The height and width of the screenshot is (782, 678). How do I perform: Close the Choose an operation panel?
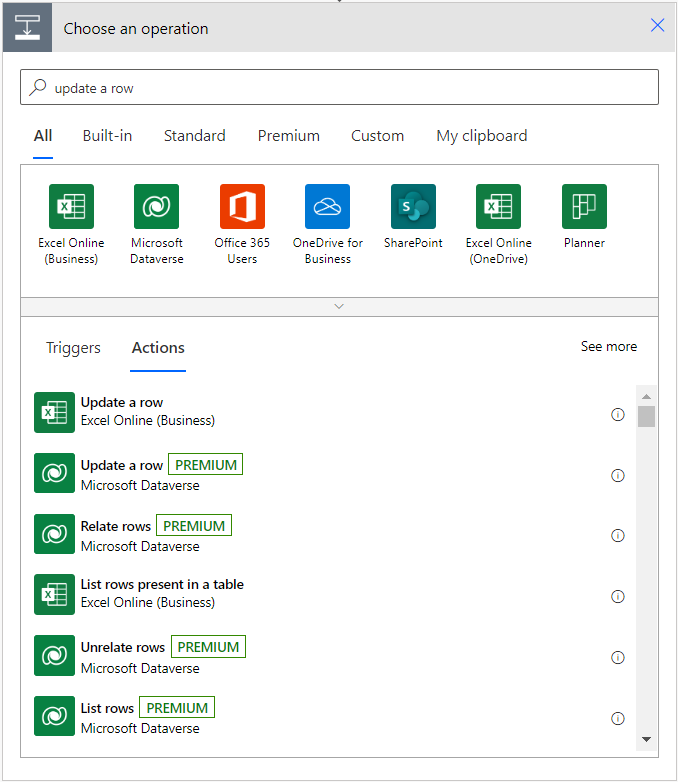pos(657,25)
